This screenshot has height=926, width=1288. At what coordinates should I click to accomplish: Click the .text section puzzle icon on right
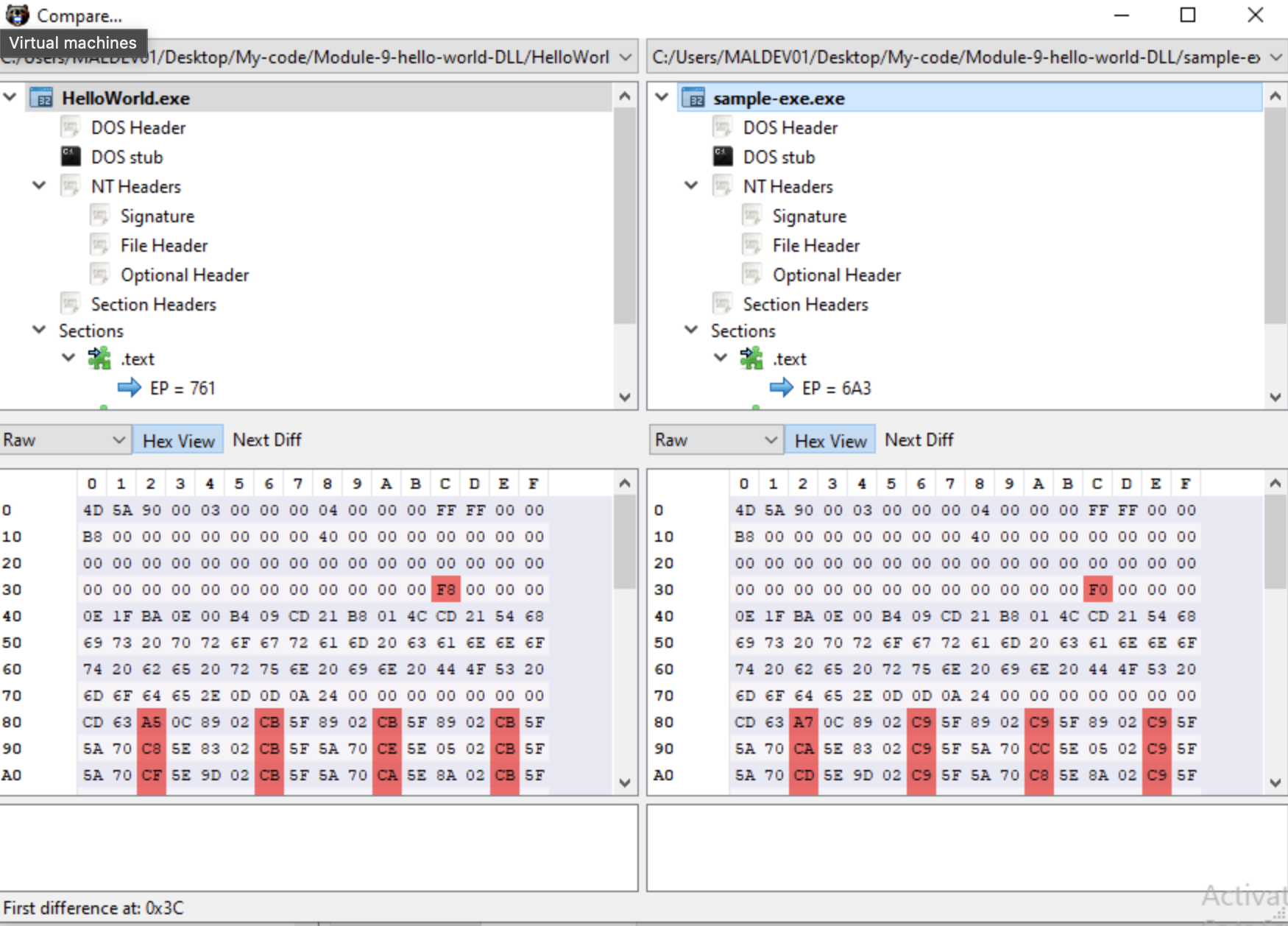pos(751,358)
